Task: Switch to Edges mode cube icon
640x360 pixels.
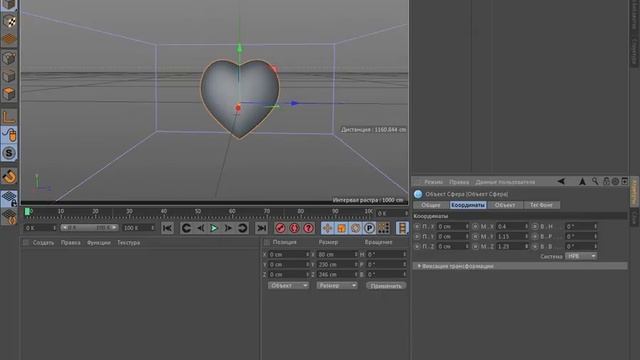Action: pos(9,76)
